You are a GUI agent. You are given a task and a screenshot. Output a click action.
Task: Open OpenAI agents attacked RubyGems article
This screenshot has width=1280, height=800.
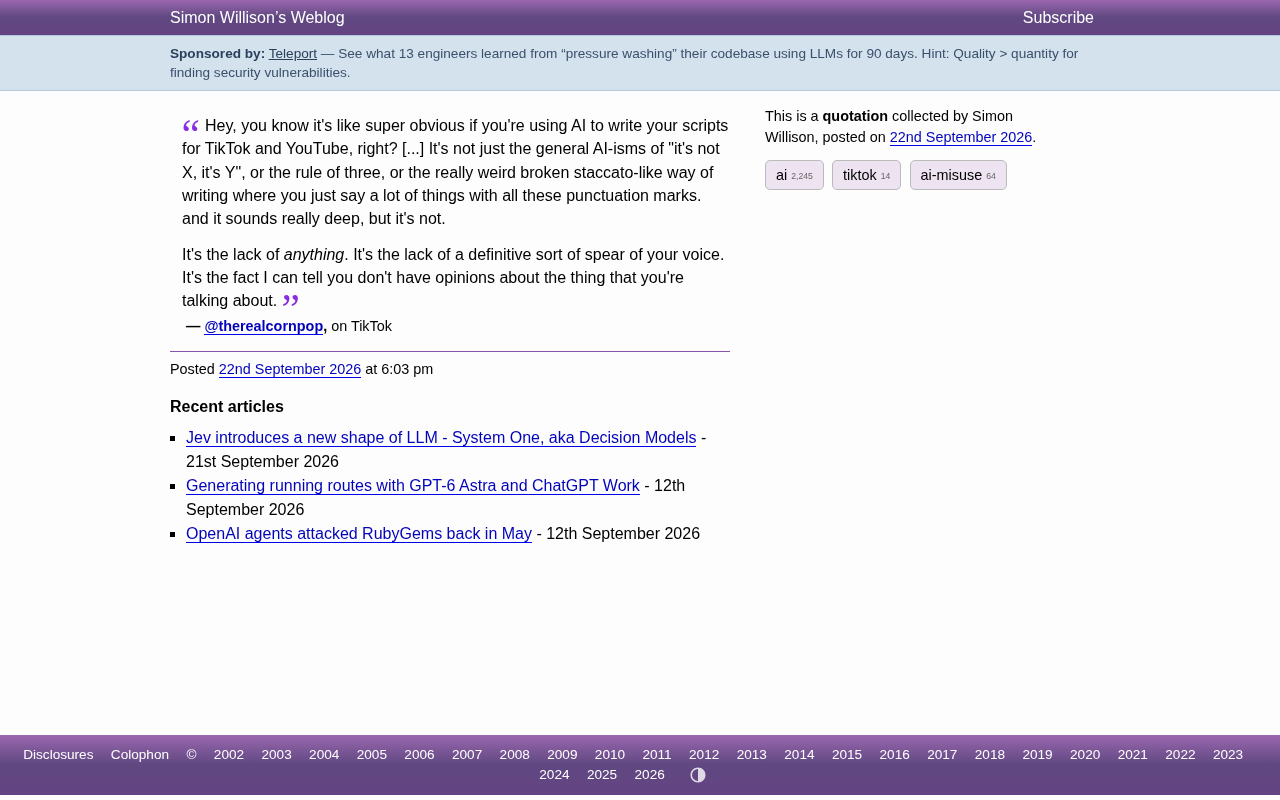click(x=359, y=534)
